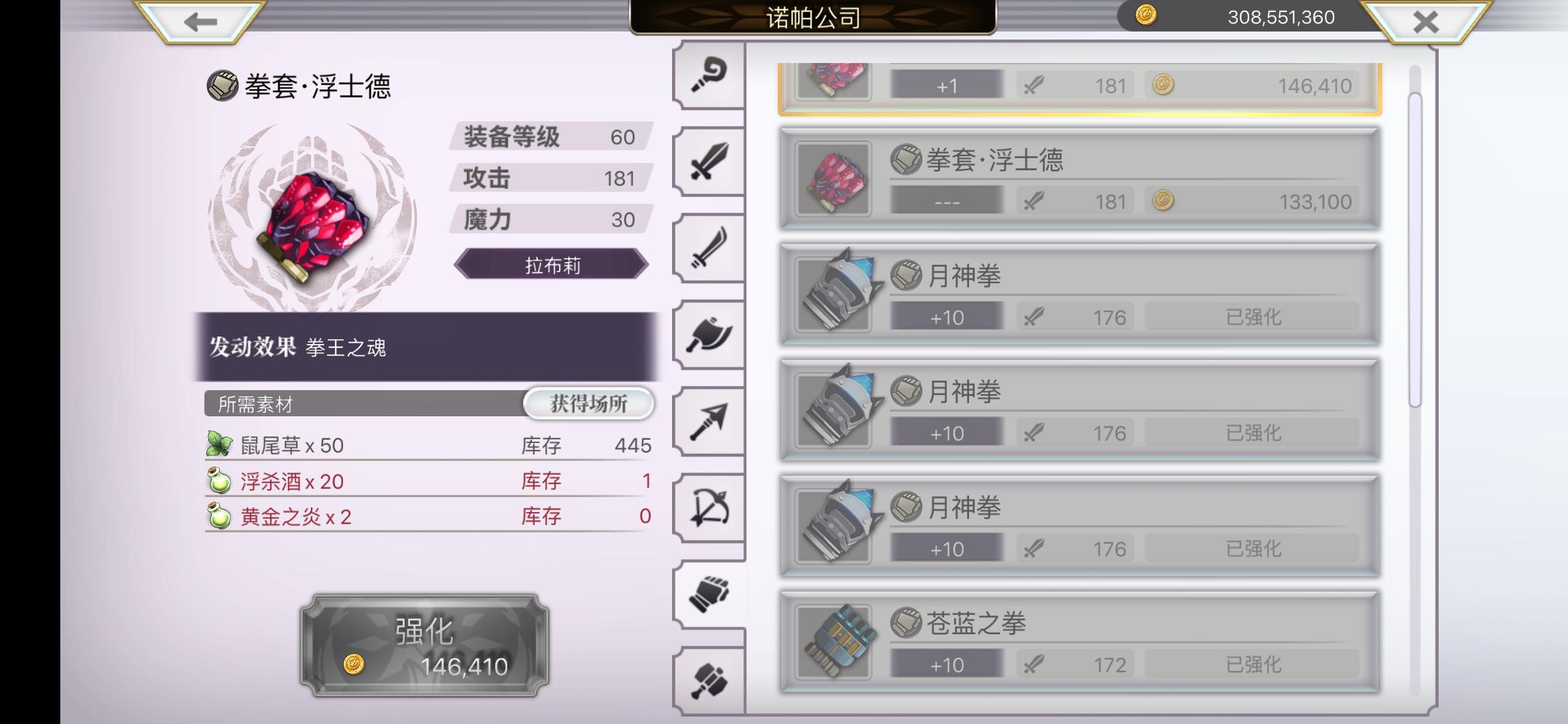Select the staff weapon category tab
Viewport: 1568px width, 724px height.
tap(709, 75)
